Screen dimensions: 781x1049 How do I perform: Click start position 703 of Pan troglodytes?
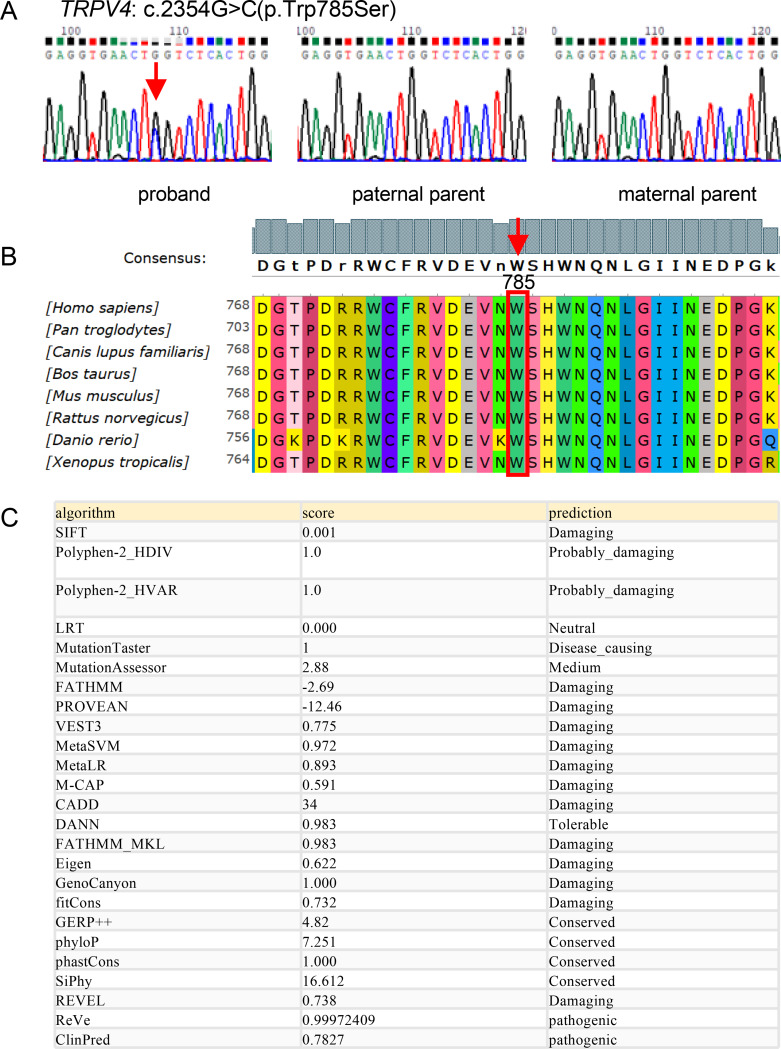click(x=238, y=327)
